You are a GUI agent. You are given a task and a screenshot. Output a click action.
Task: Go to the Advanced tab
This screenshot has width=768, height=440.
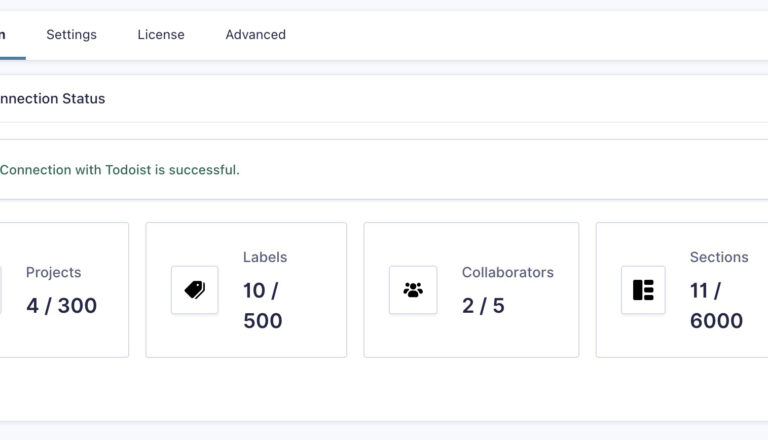255,35
